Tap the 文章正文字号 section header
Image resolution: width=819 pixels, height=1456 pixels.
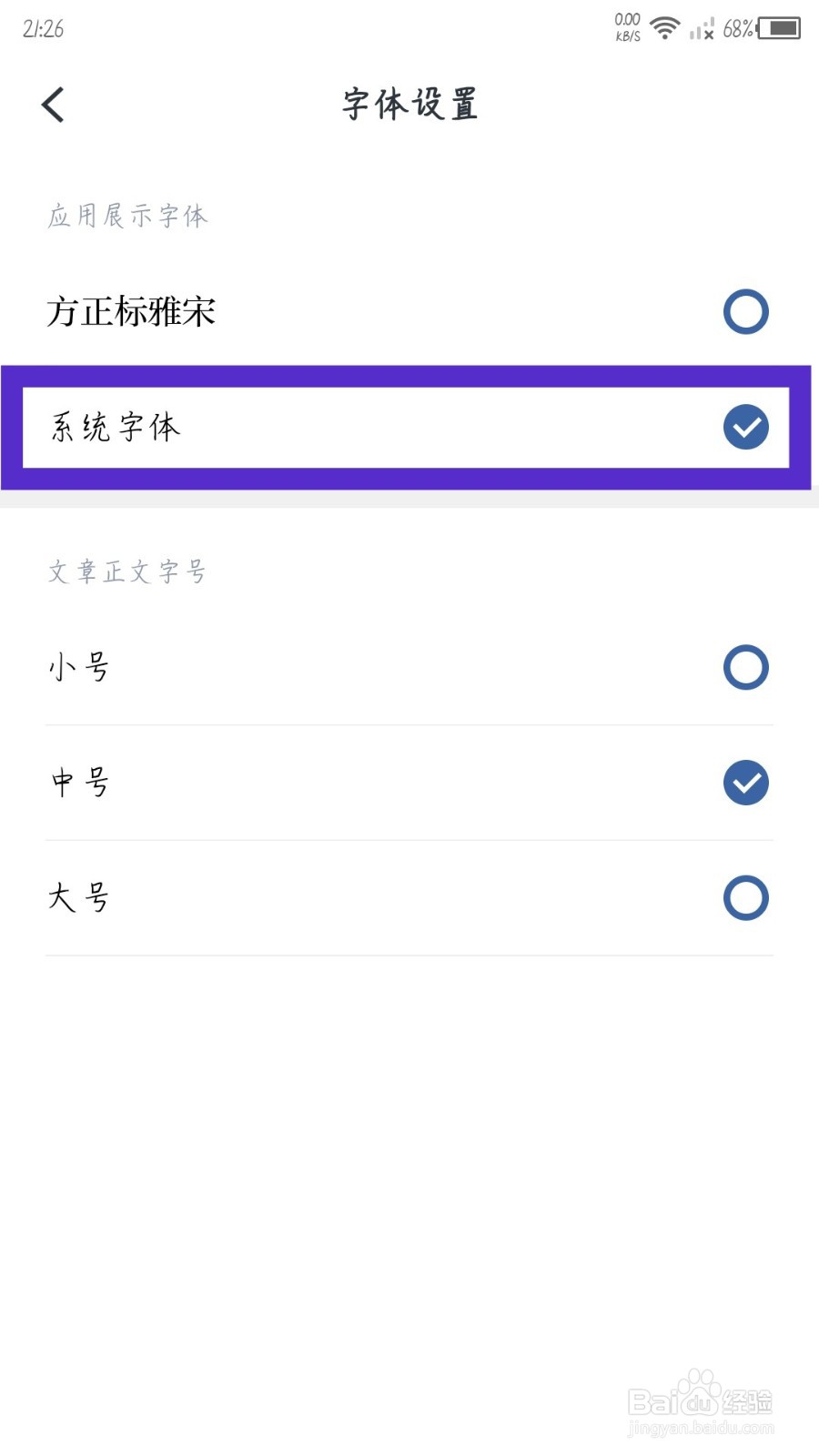(x=127, y=571)
